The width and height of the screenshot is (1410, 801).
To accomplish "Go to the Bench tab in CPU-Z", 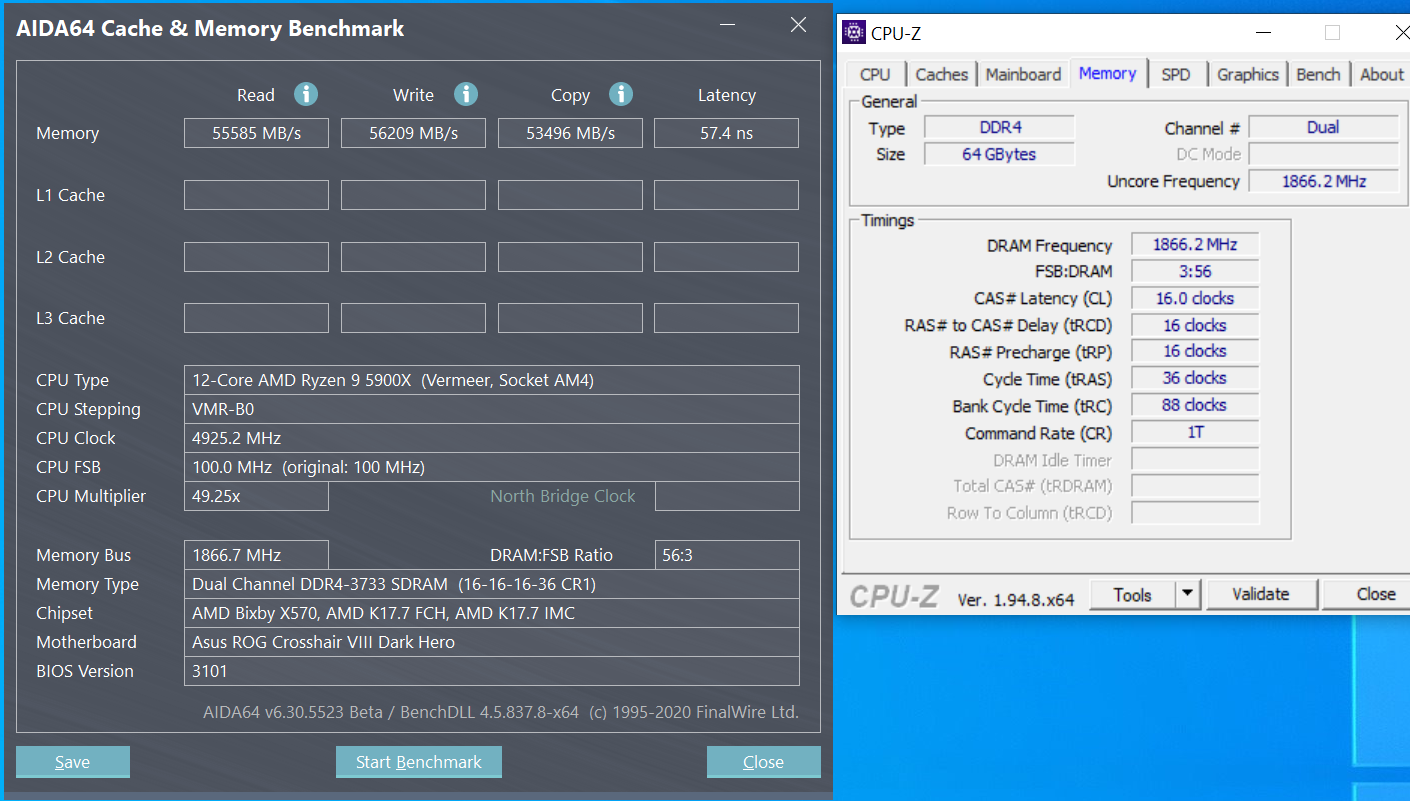I will click(1318, 74).
